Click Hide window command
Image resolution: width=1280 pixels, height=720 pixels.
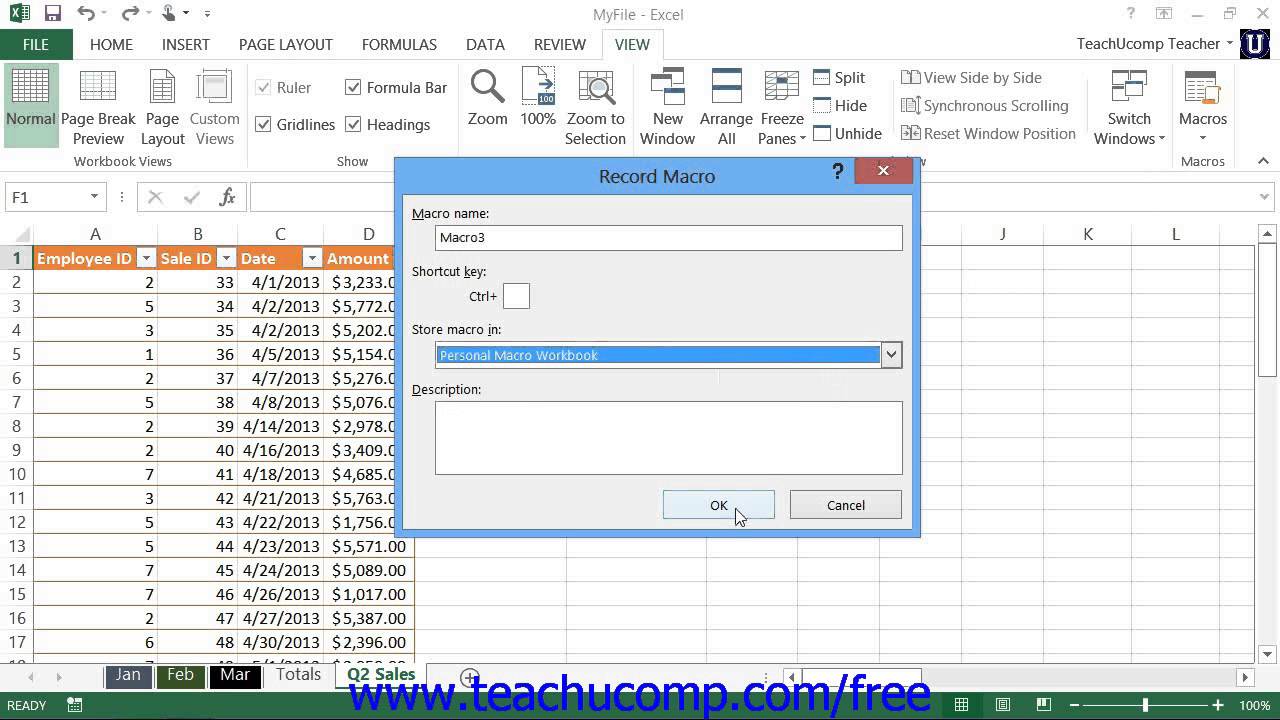tap(840, 105)
